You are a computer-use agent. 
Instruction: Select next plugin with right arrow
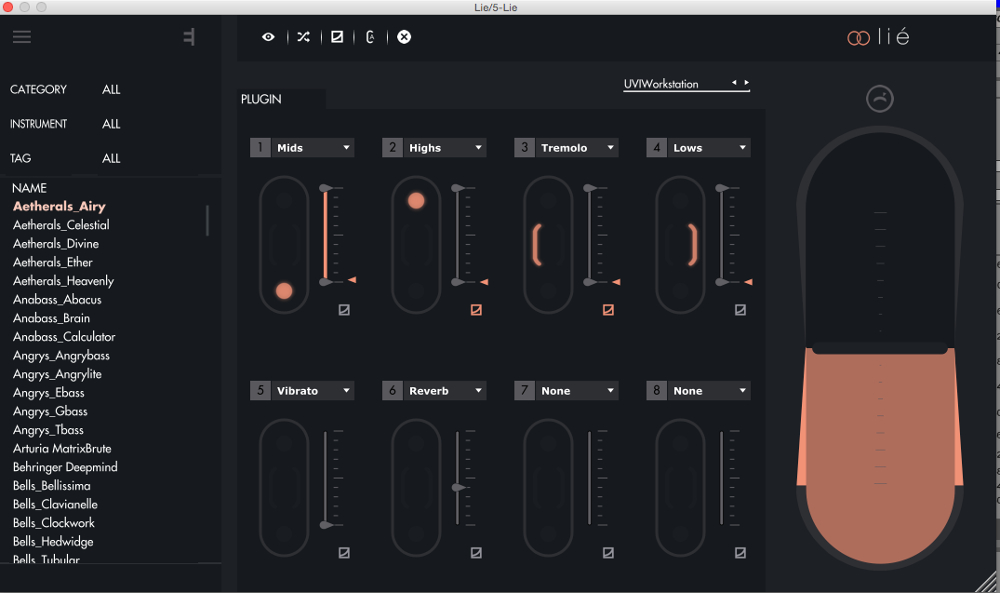746,82
